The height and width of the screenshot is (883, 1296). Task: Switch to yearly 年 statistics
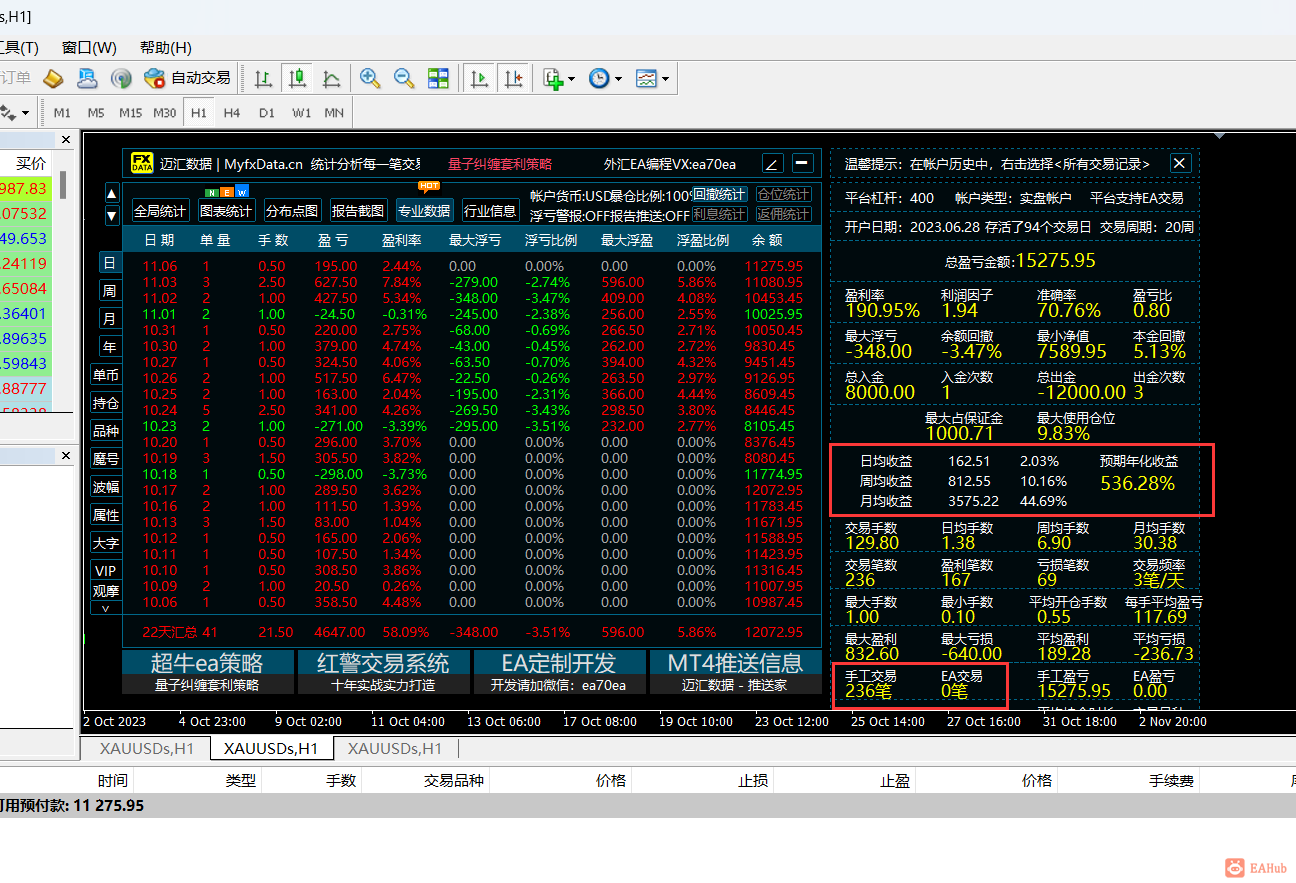(109, 347)
